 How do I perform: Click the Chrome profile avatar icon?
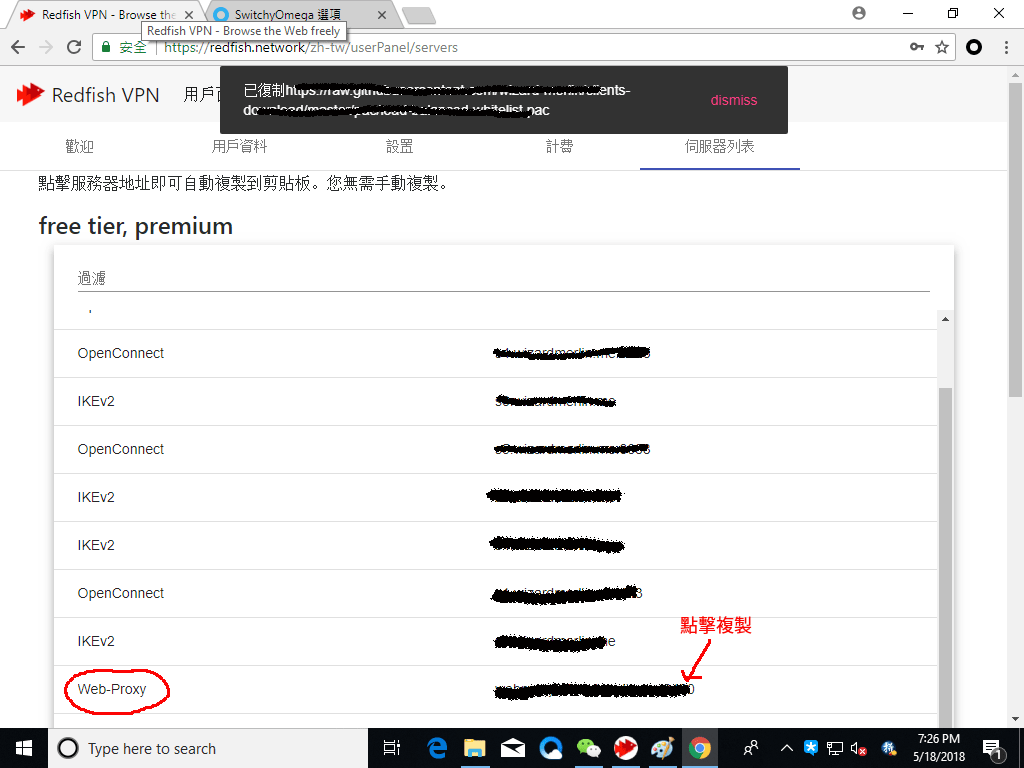pyautogui.click(x=859, y=13)
